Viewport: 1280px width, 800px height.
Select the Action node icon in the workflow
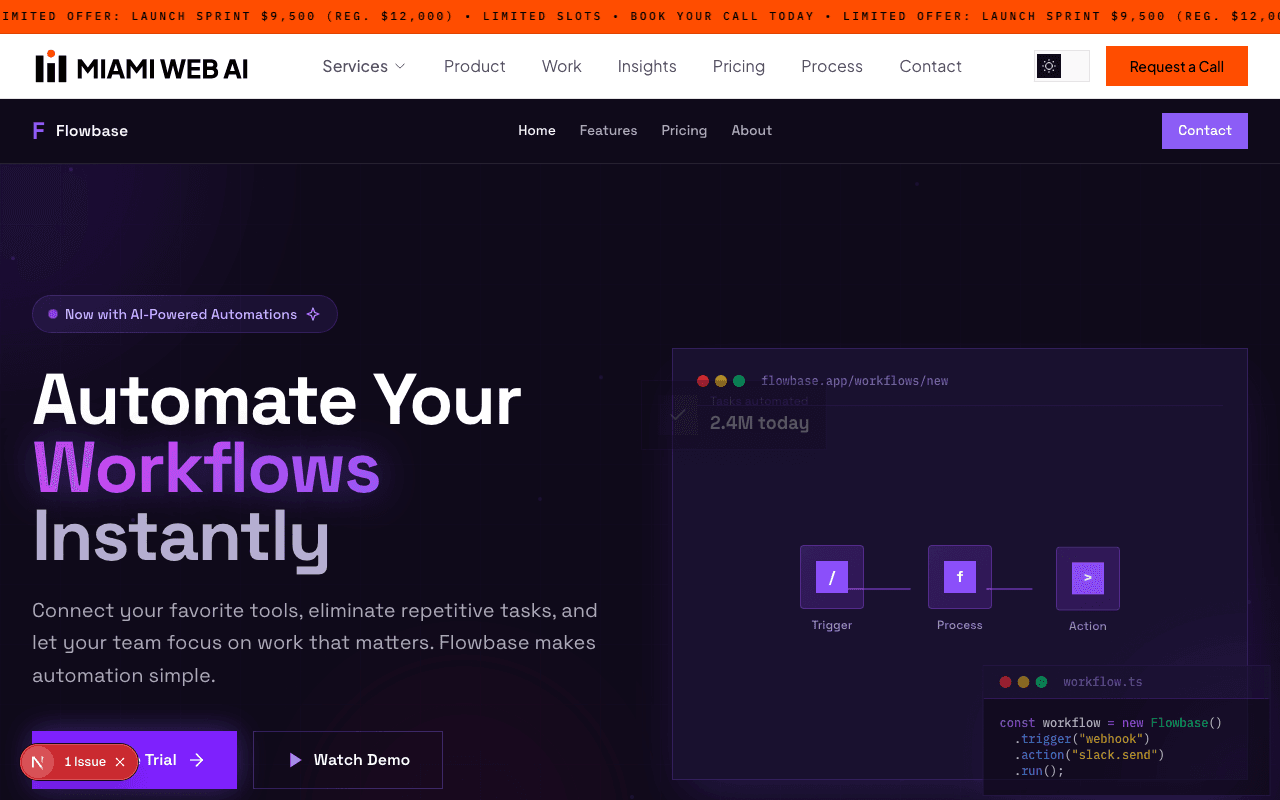click(1087, 577)
